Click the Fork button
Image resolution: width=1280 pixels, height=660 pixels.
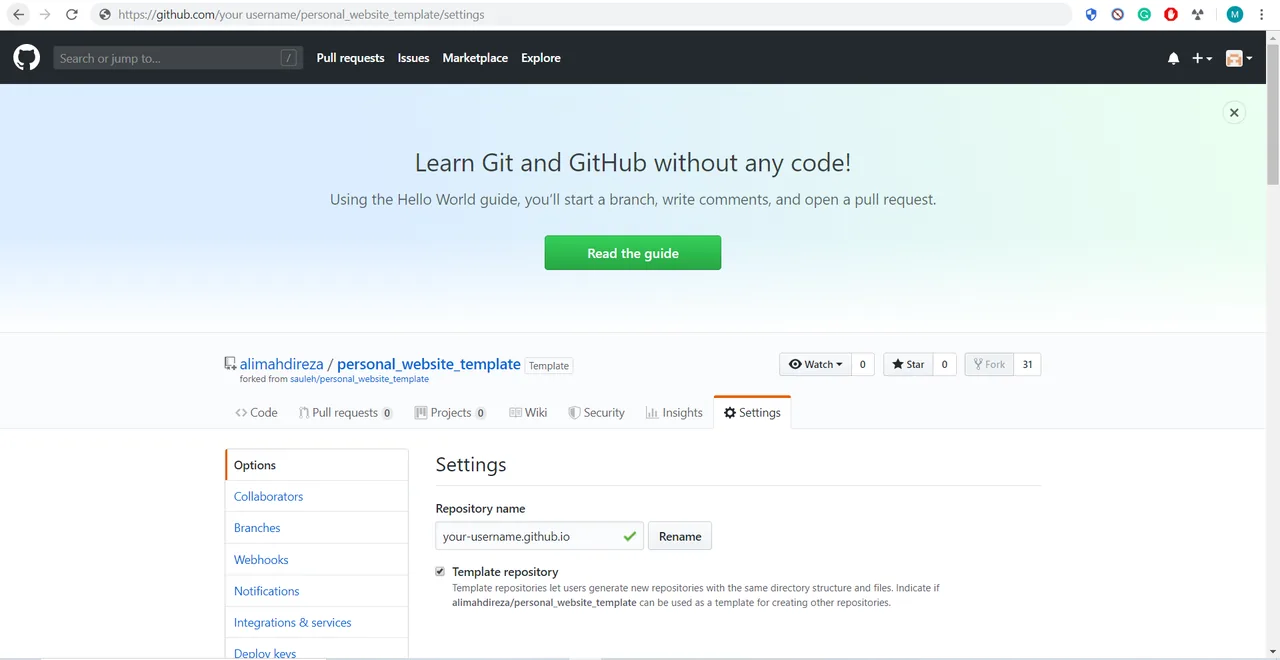coord(988,364)
